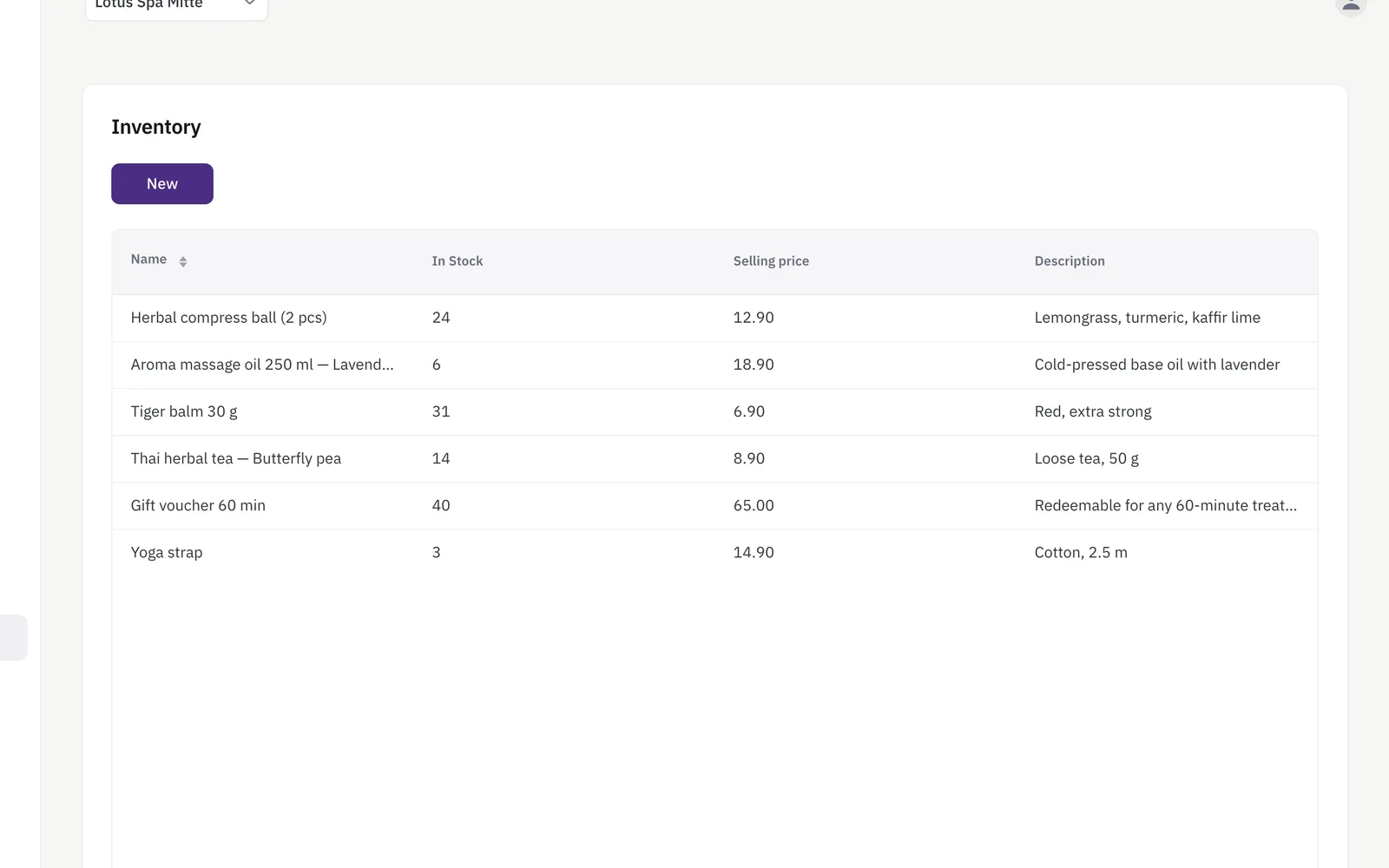Click description Red, extra strong
The height and width of the screenshot is (868, 1389).
tap(1093, 411)
